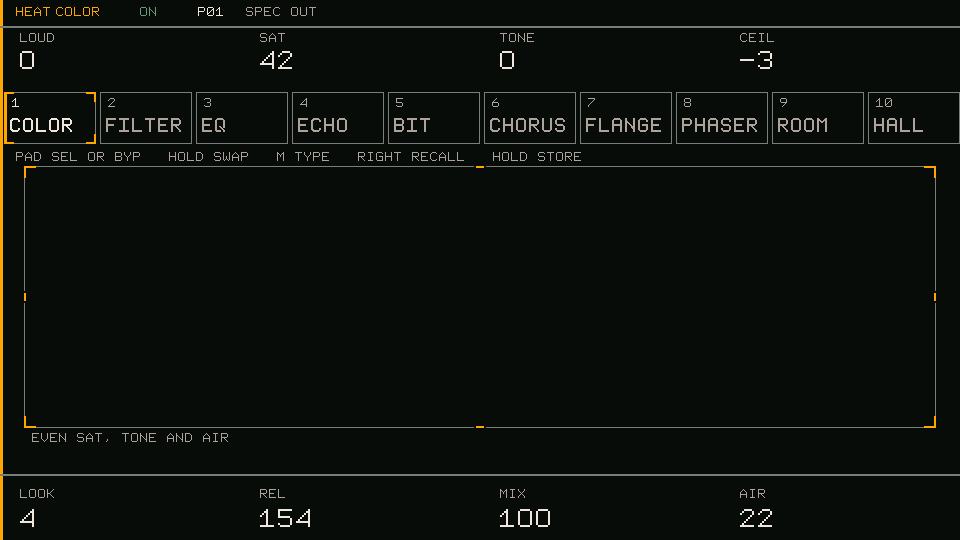Click the RIGHT RECALL hint text
The height and width of the screenshot is (540, 960).
coord(410,157)
